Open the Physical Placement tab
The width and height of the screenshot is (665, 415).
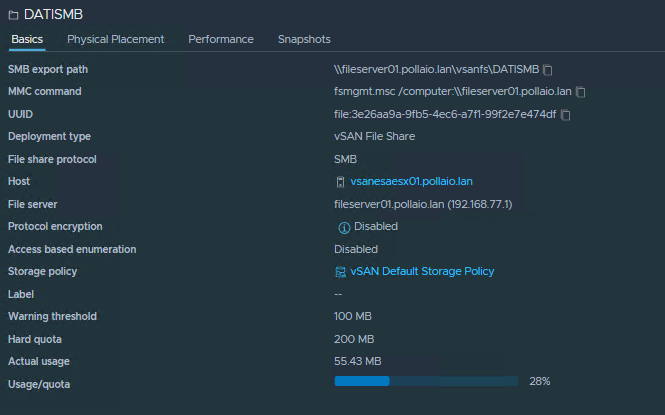tap(115, 39)
